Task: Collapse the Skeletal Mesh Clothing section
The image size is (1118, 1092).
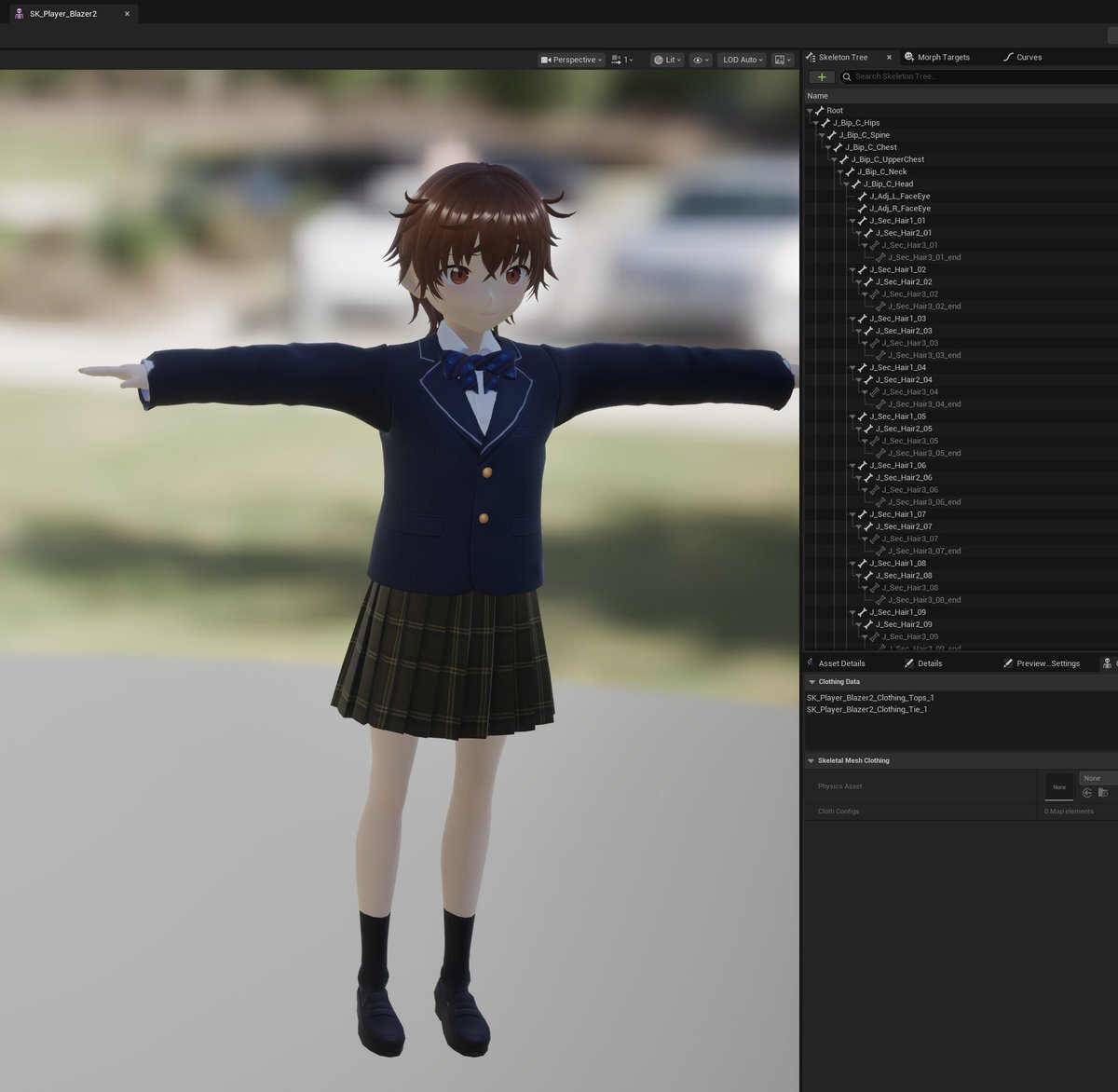Action: point(811,761)
